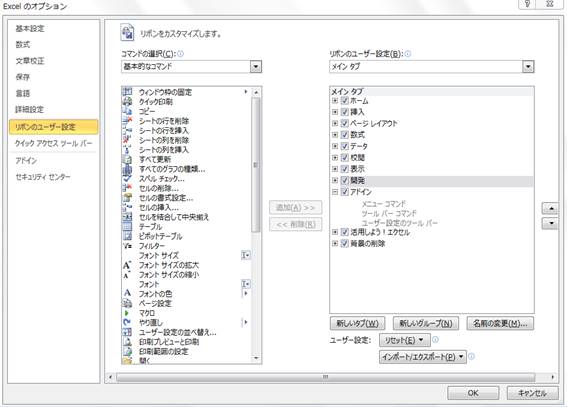Click the コピー command icon

127,111
